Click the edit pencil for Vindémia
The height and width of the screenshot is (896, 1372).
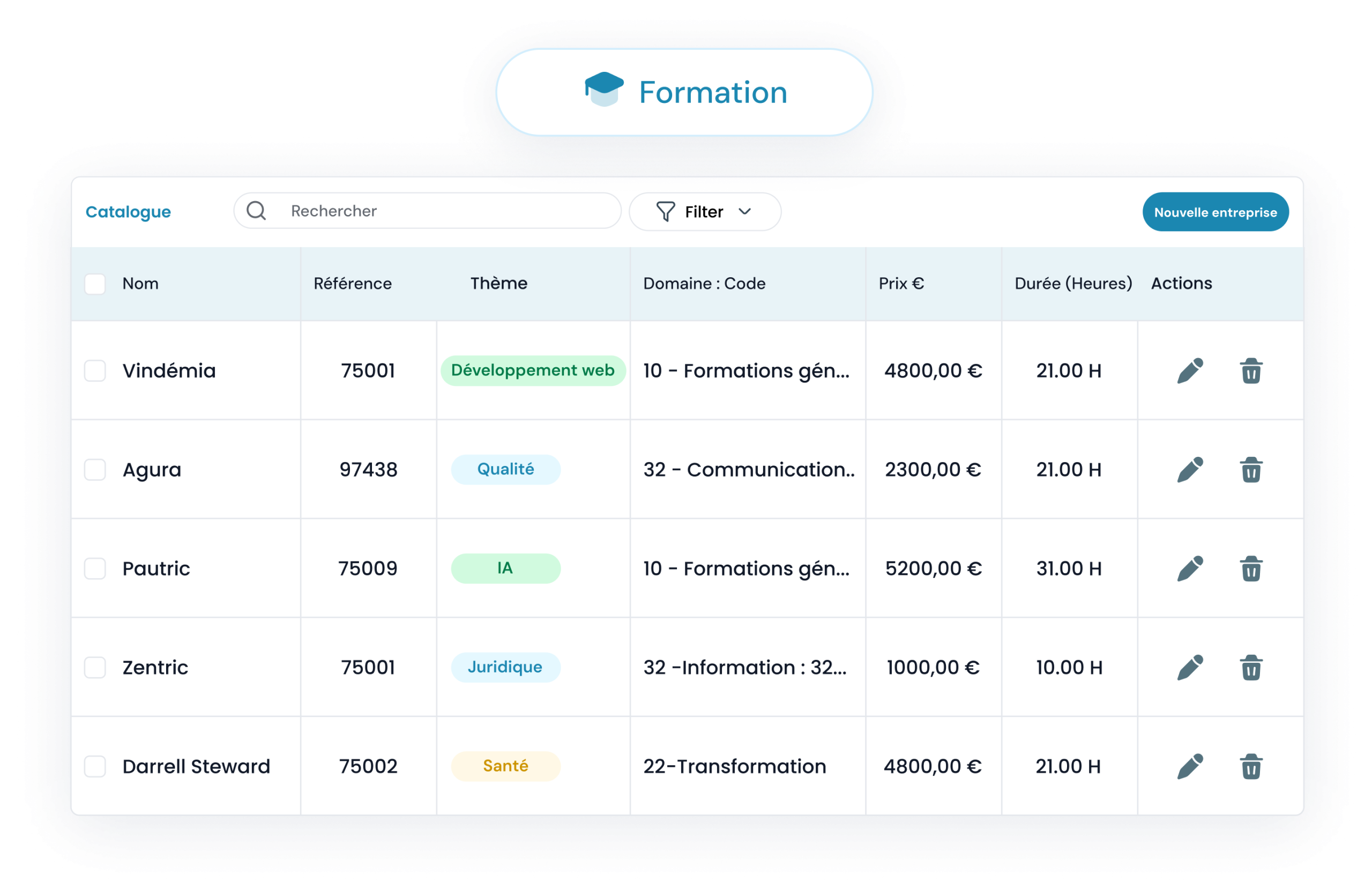(x=1190, y=371)
